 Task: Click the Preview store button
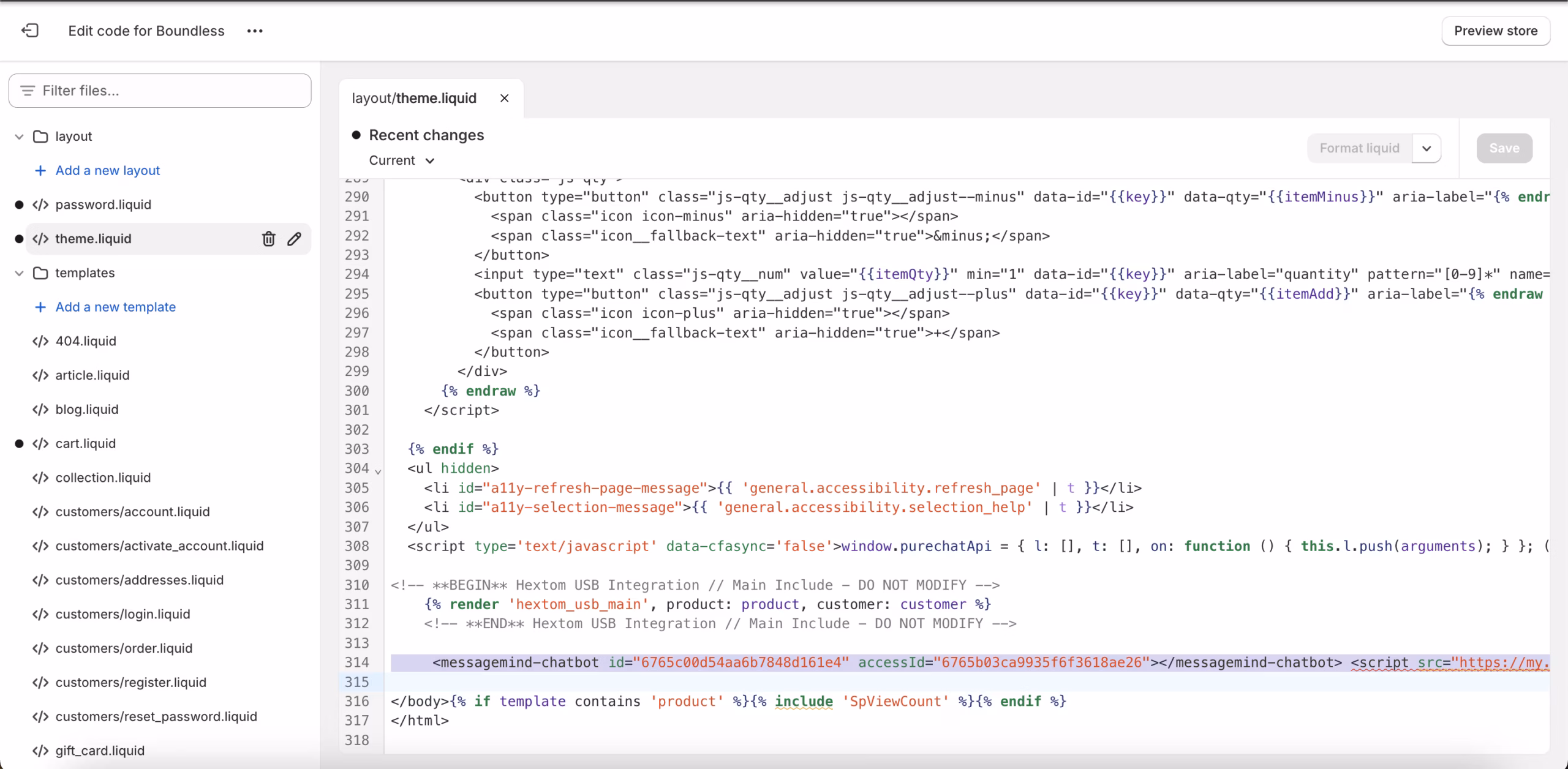tap(1496, 31)
